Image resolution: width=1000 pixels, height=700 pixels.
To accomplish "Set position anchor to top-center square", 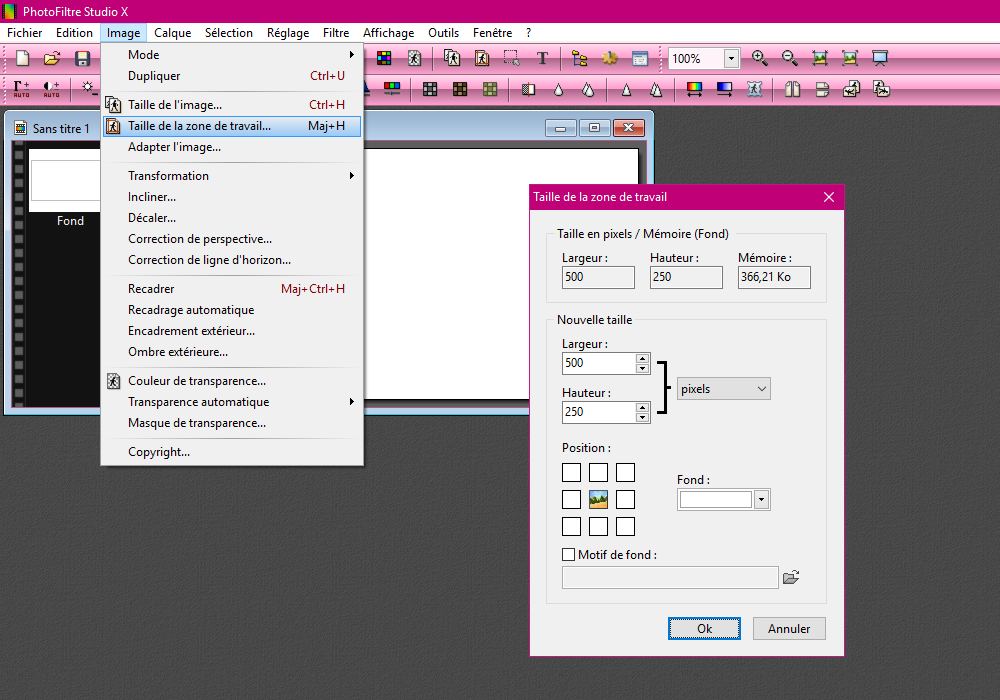I will 598,472.
